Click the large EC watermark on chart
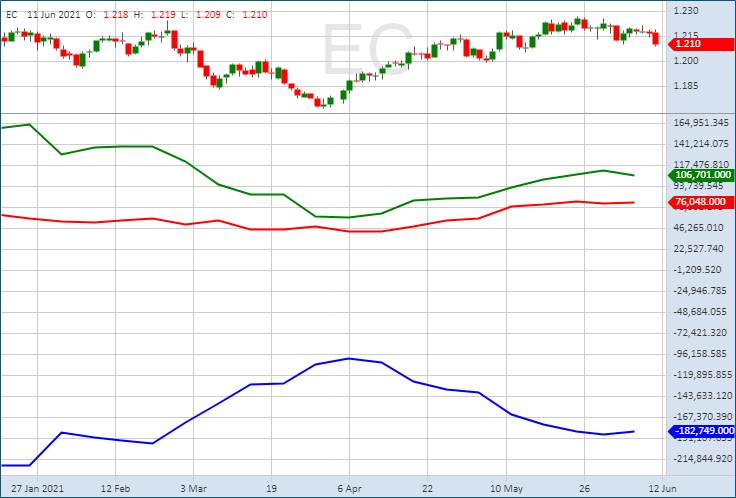The image size is (736, 498). click(x=367, y=48)
